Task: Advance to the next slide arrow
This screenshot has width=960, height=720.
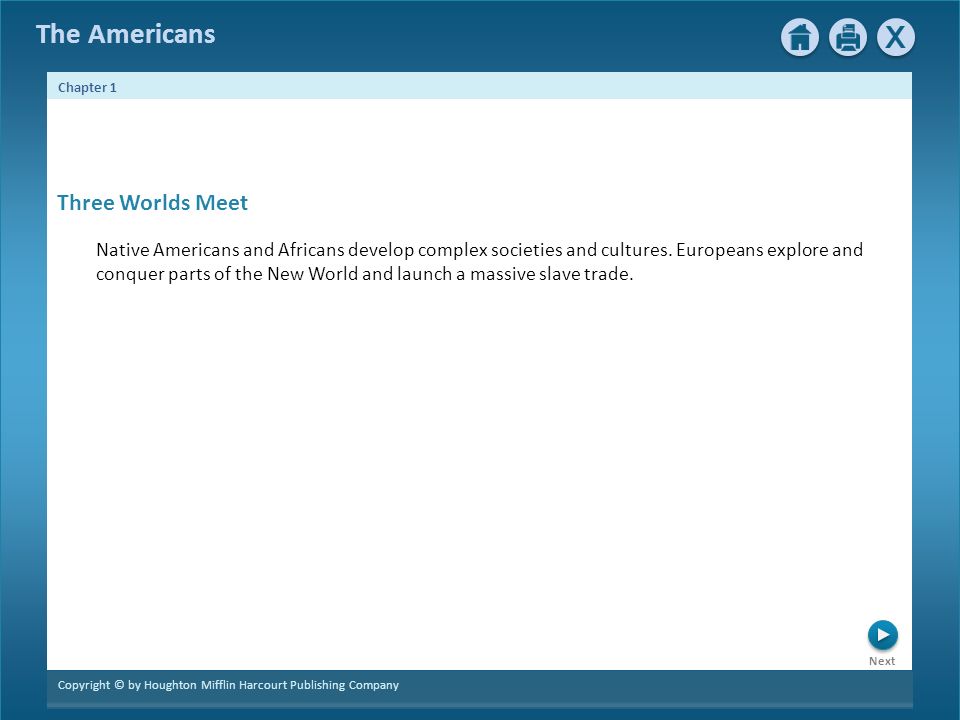Action: 883,635
